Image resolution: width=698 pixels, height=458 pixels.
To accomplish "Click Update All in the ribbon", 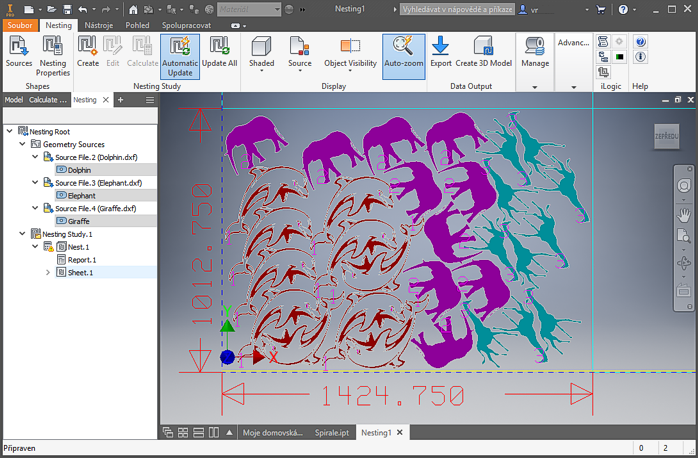I will [x=220, y=52].
